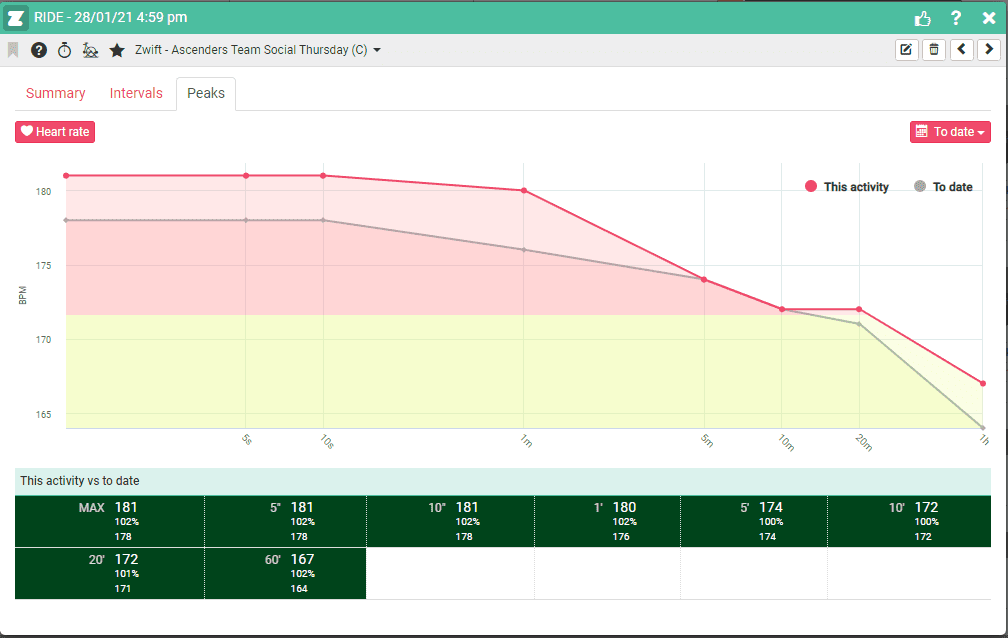Go to the next activity arrow
This screenshot has height=638, width=1008.
coord(988,49)
